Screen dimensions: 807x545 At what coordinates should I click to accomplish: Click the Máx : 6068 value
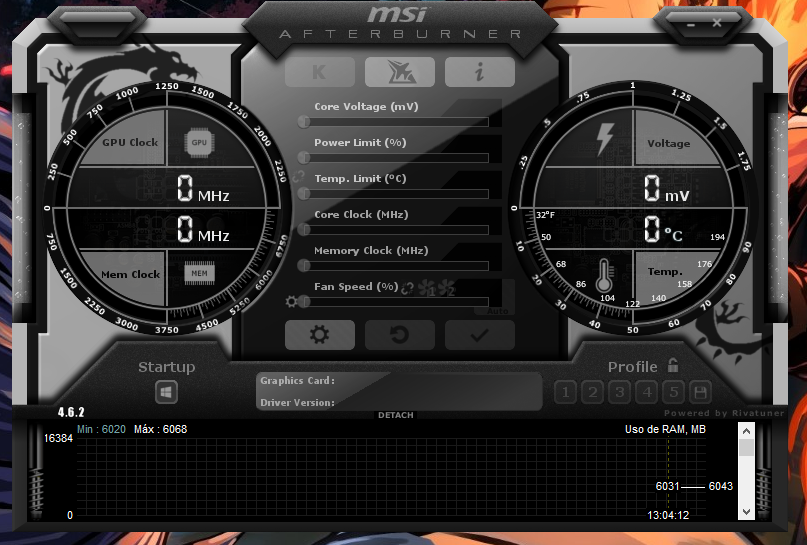pos(161,429)
